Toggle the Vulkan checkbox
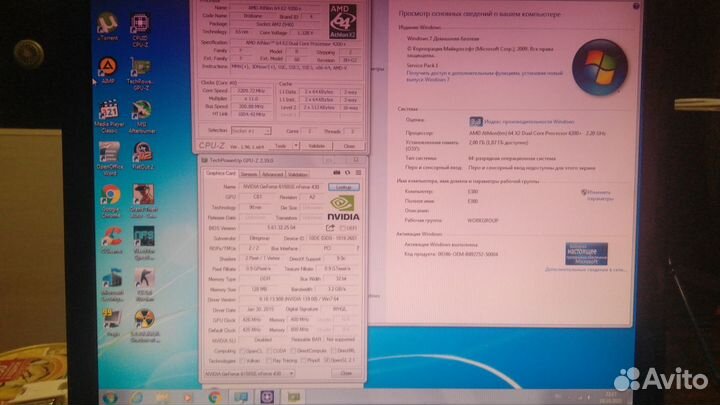 pyautogui.click(x=242, y=361)
